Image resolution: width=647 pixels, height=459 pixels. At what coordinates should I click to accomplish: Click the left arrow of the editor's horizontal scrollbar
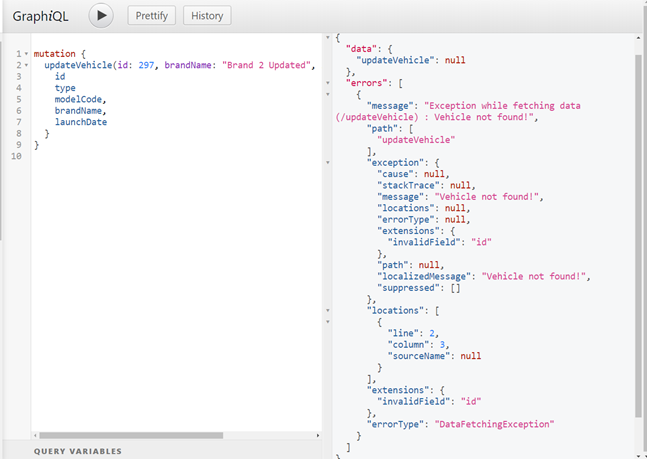(36, 436)
